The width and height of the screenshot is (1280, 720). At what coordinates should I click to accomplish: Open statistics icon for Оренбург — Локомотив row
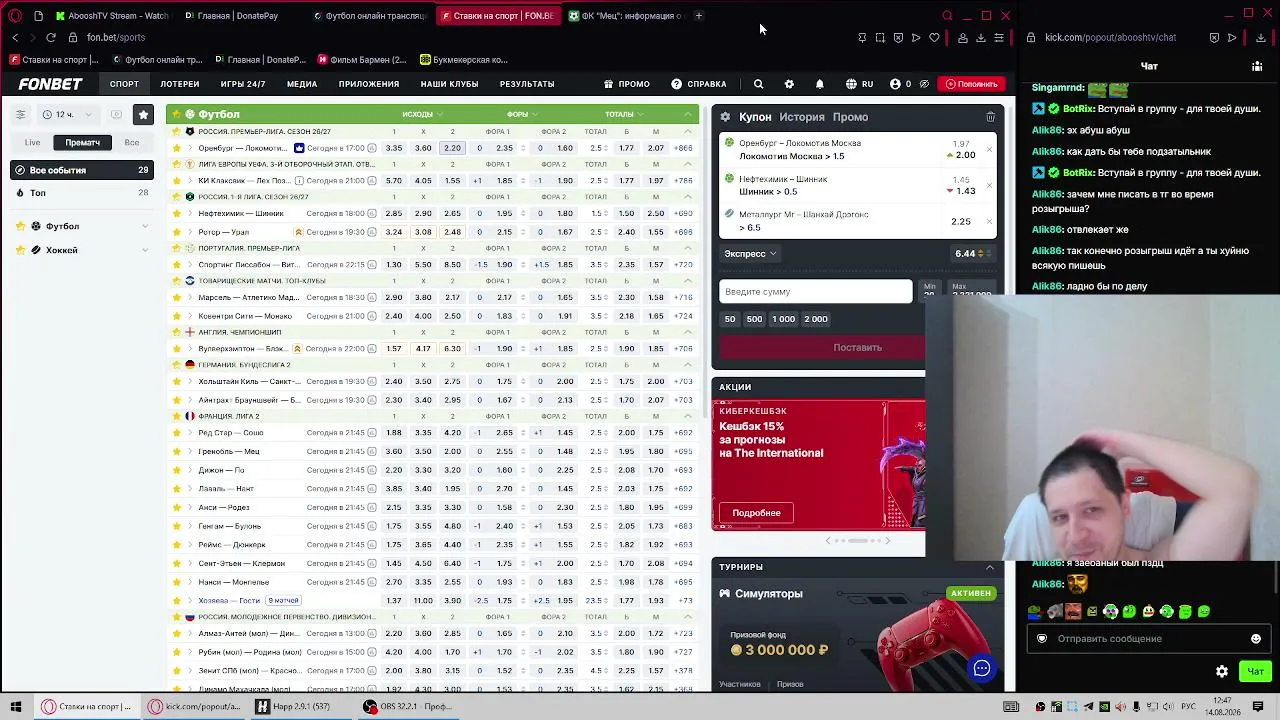point(372,148)
